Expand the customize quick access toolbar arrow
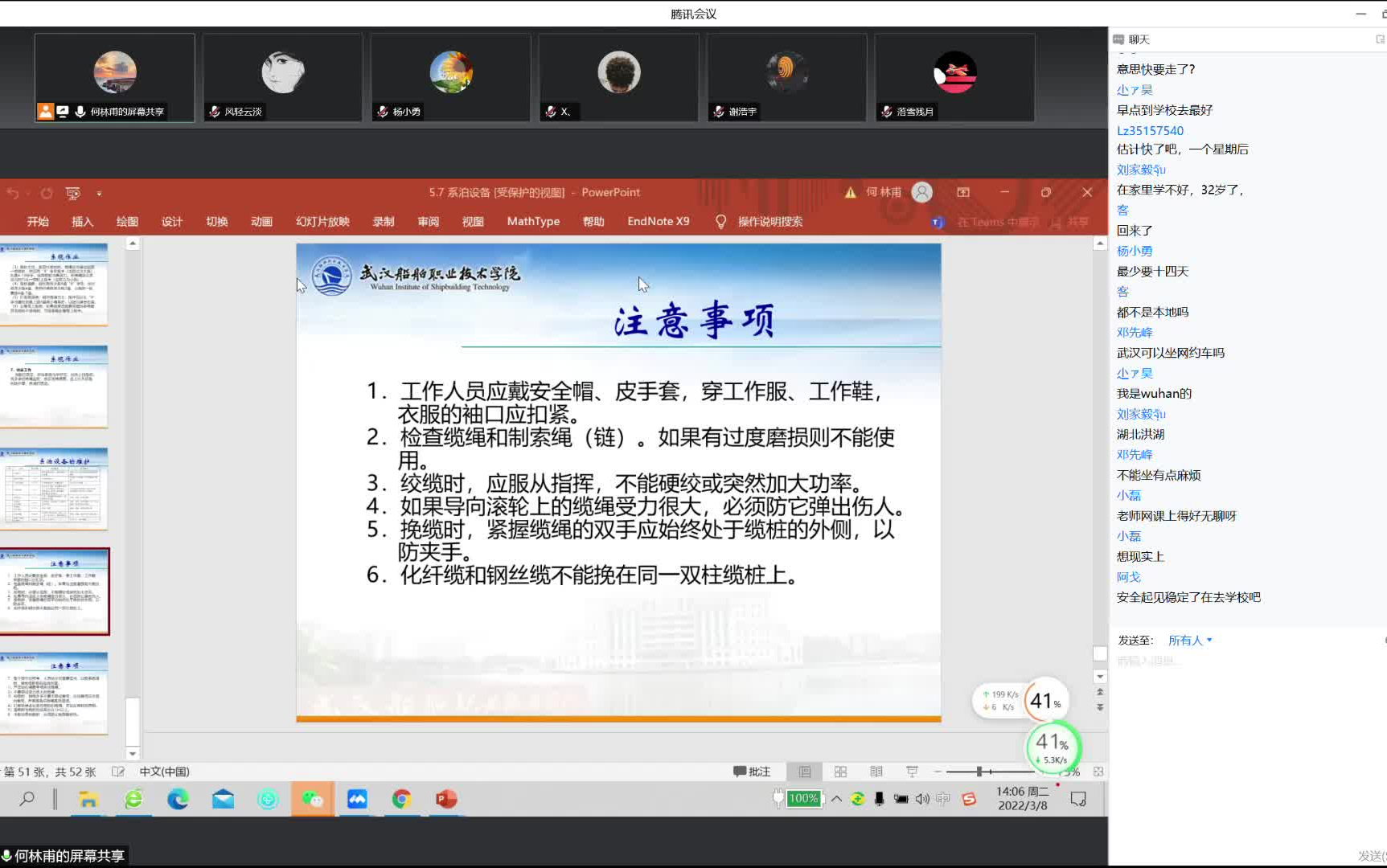This screenshot has height=868, width=1387. (99, 194)
